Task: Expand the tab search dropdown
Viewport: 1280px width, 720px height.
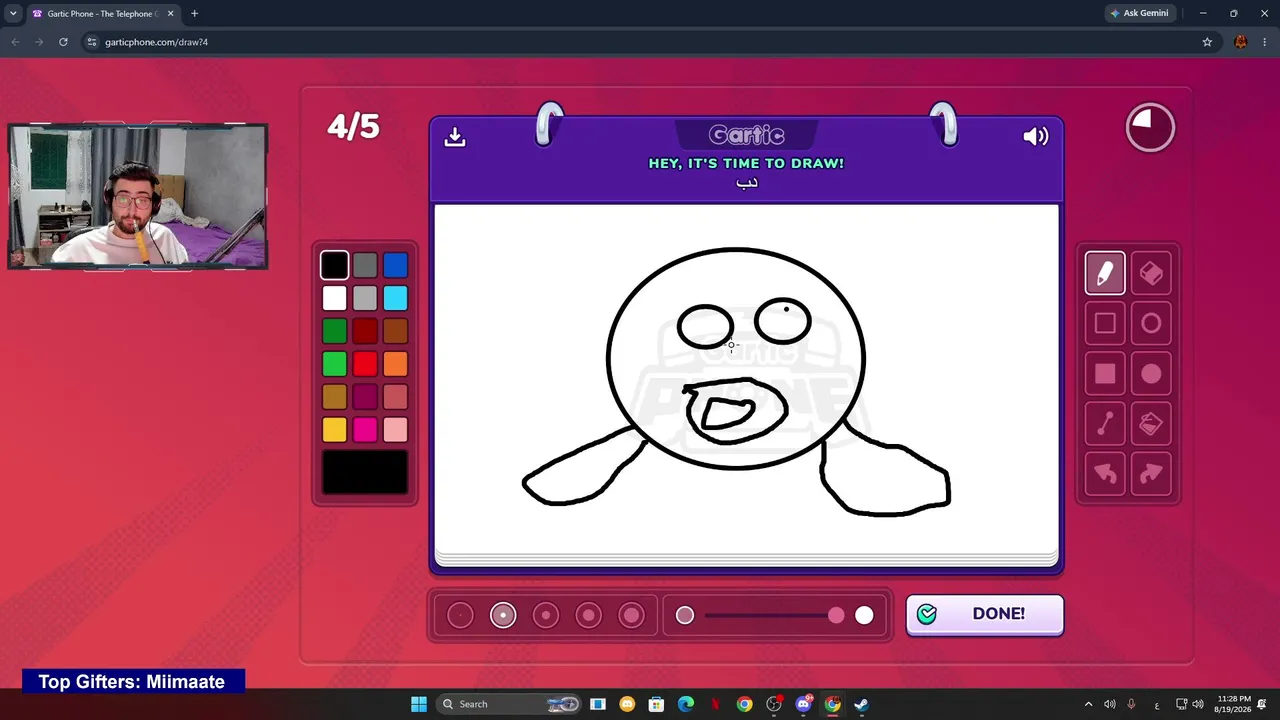Action: pyautogui.click(x=13, y=14)
